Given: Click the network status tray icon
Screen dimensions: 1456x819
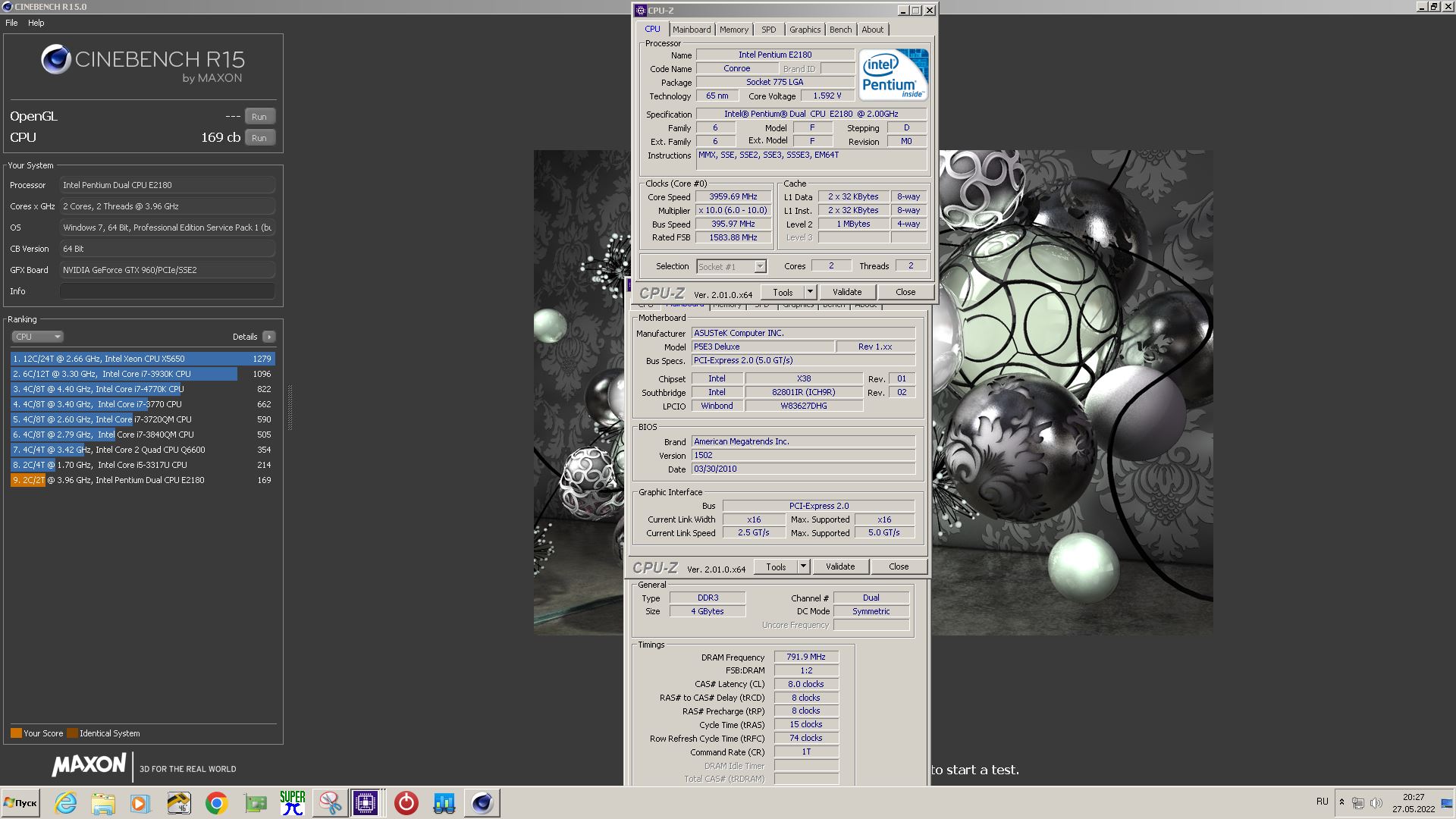Looking at the screenshot, I should tap(1358, 802).
